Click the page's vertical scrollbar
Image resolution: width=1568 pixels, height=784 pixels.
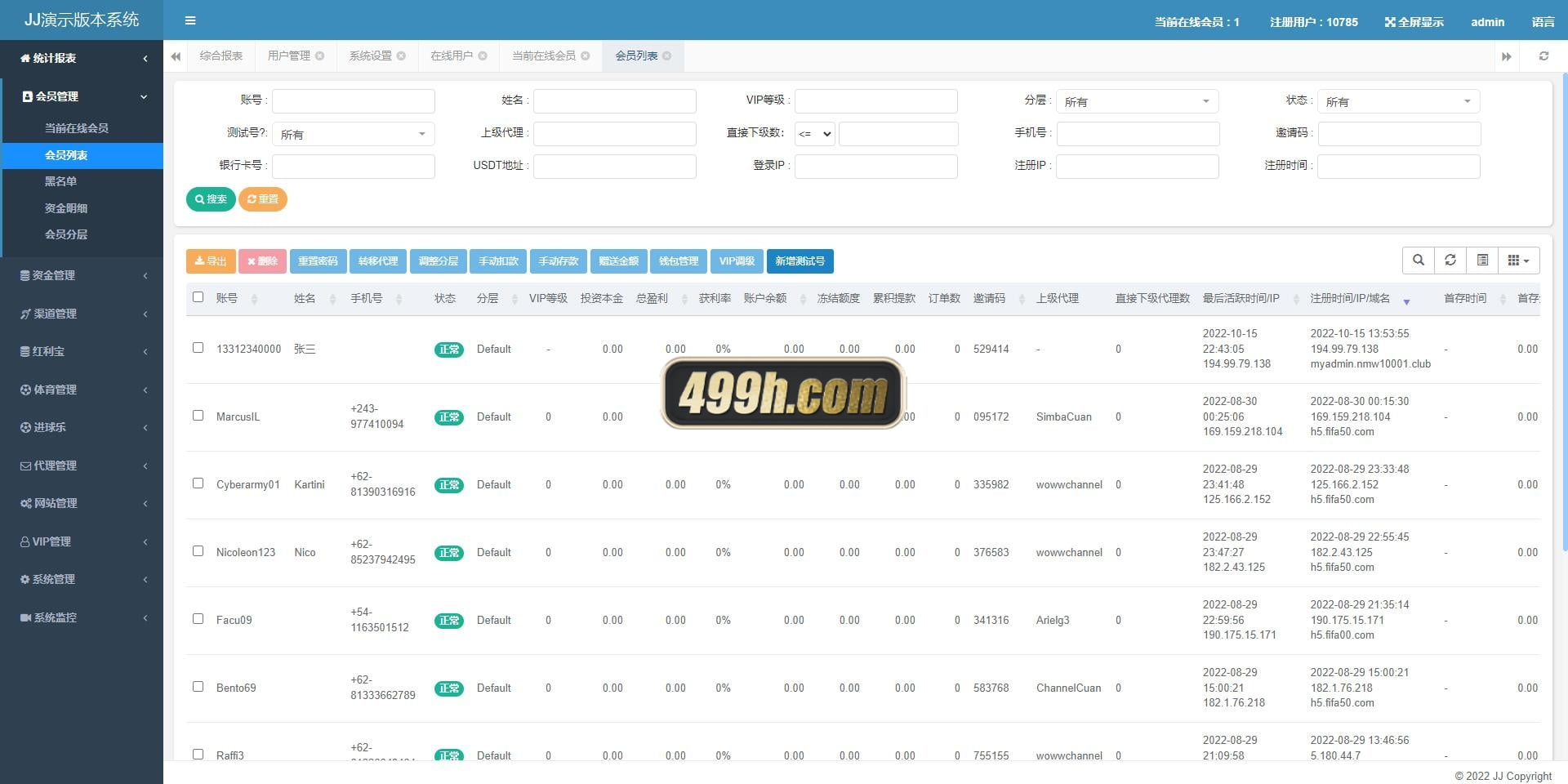tap(1564, 310)
